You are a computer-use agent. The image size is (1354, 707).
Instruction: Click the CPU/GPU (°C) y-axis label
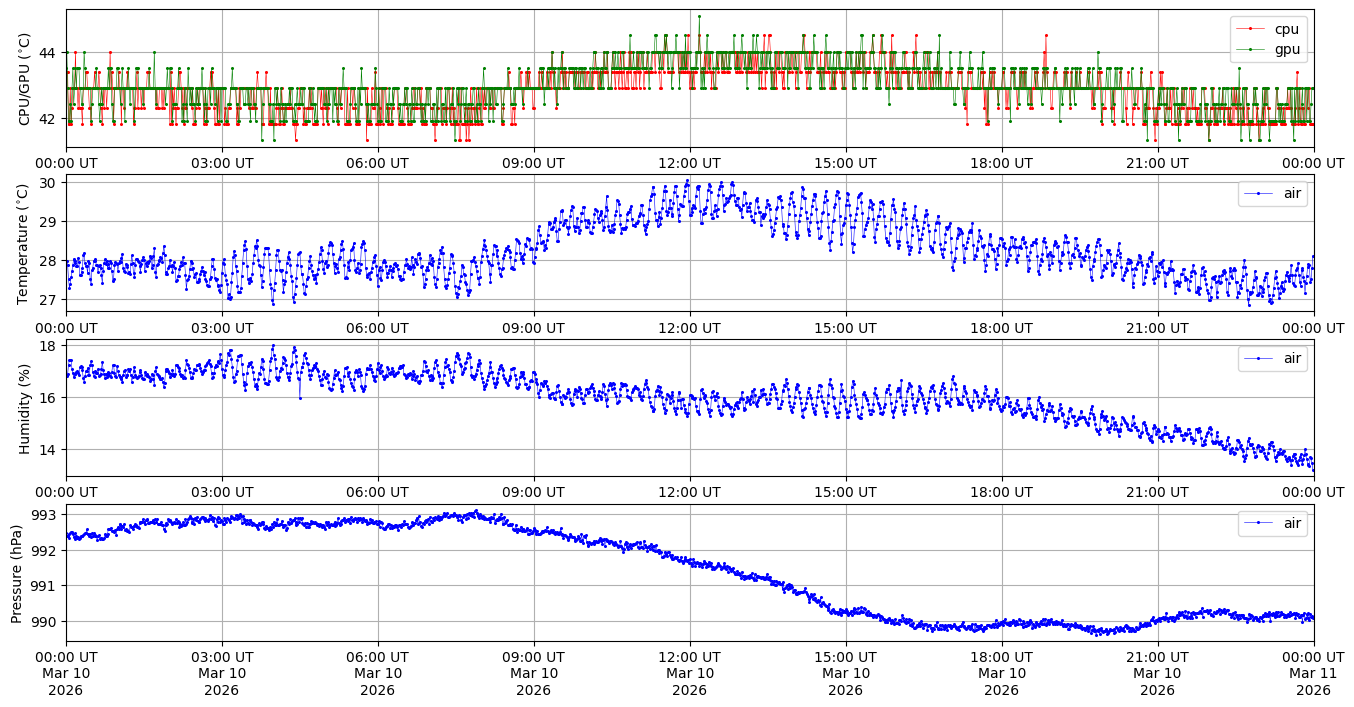click(x=25, y=79)
